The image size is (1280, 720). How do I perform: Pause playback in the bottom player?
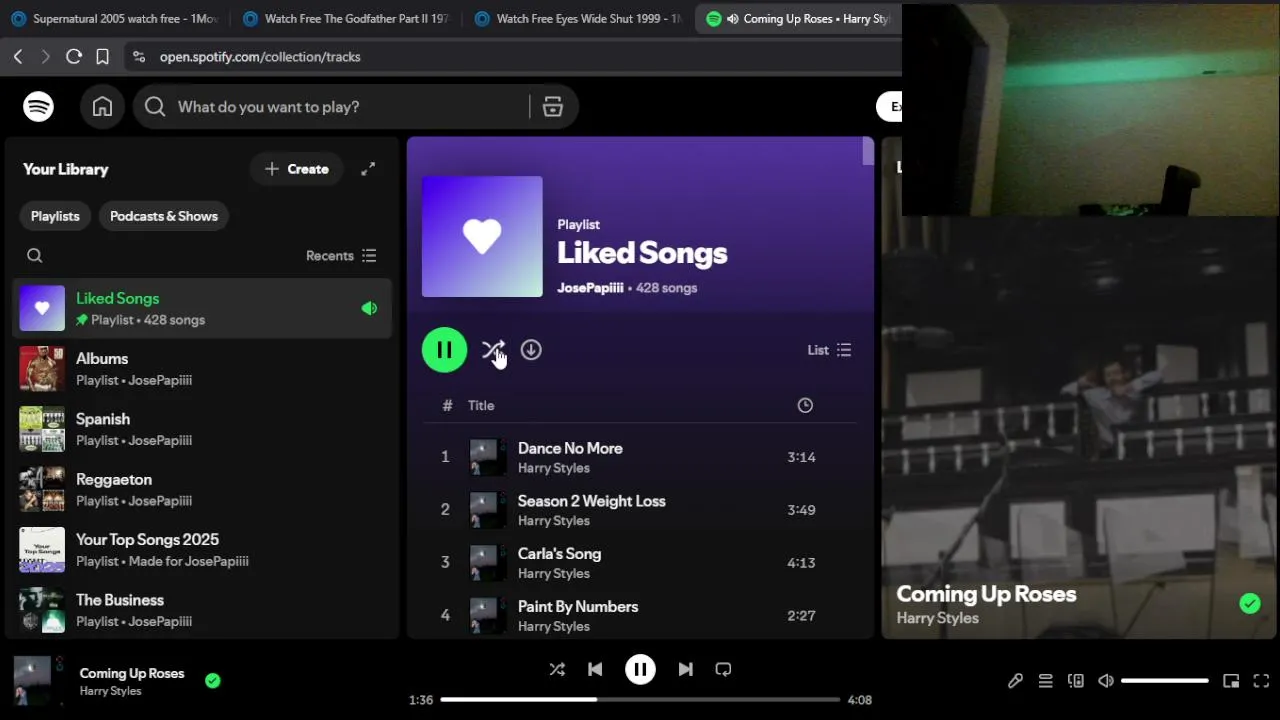pyautogui.click(x=640, y=670)
